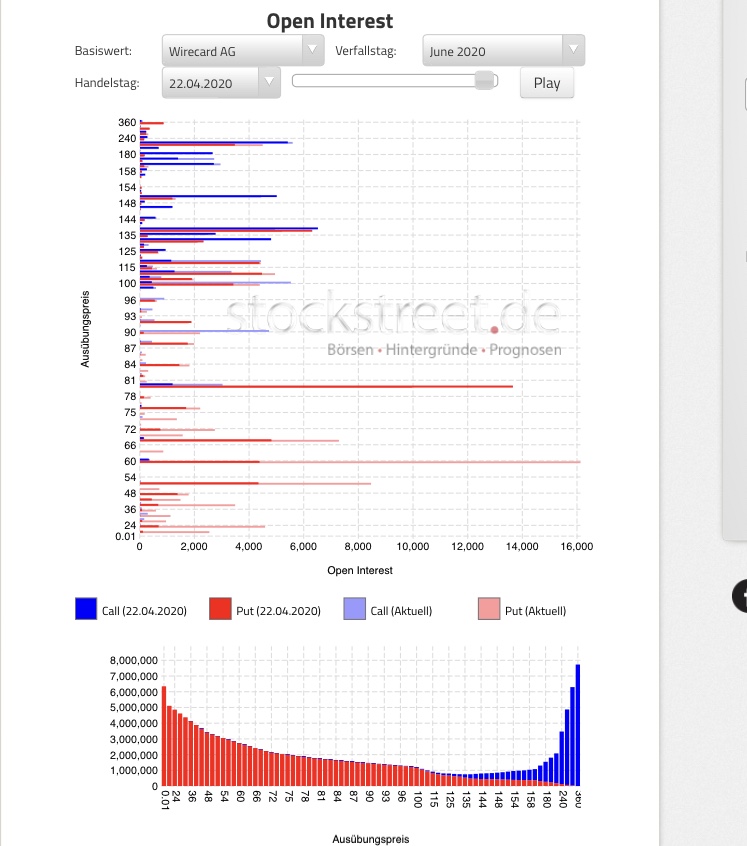The image size is (747, 846).
Task: Click the Verfallstag label
Action: click(366, 51)
